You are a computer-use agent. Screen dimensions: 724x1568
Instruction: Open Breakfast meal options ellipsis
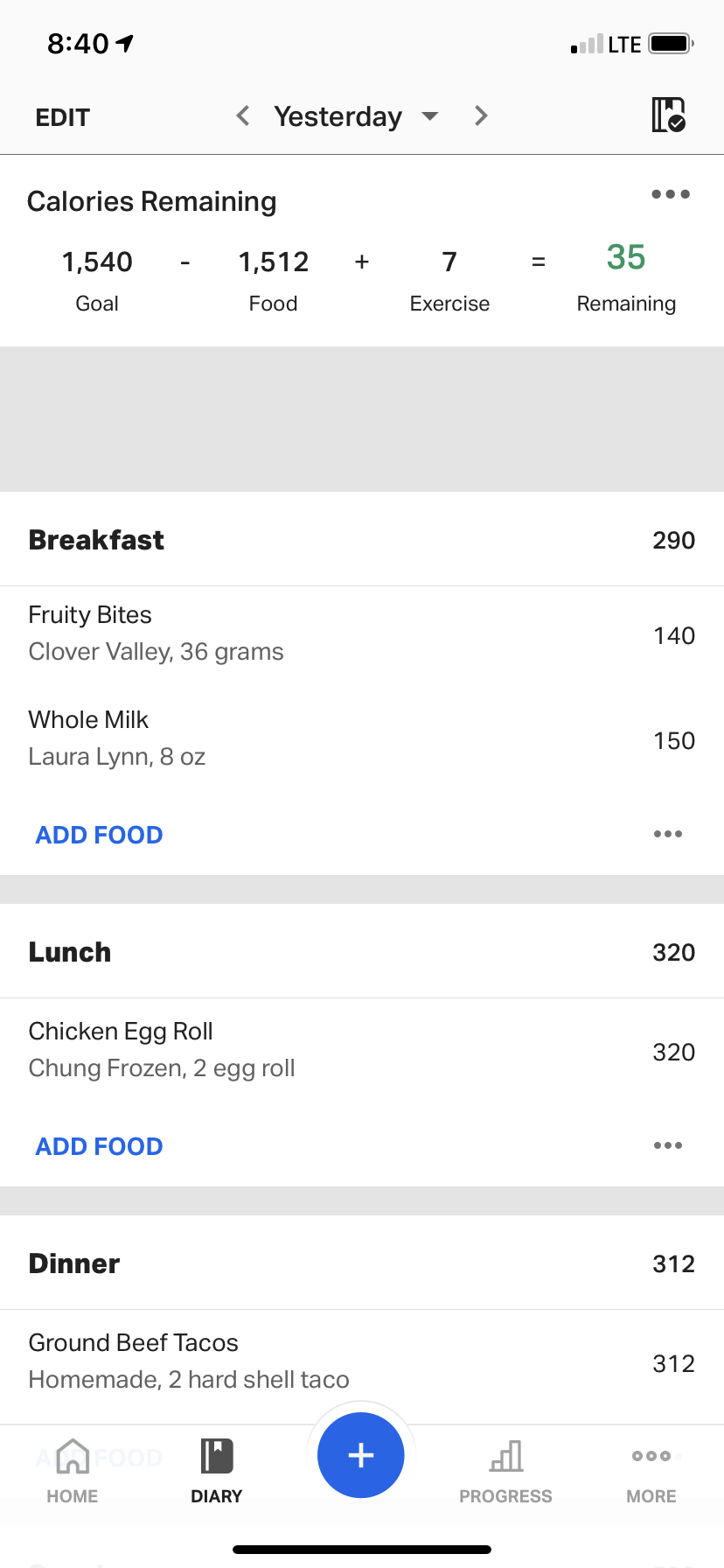(667, 835)
